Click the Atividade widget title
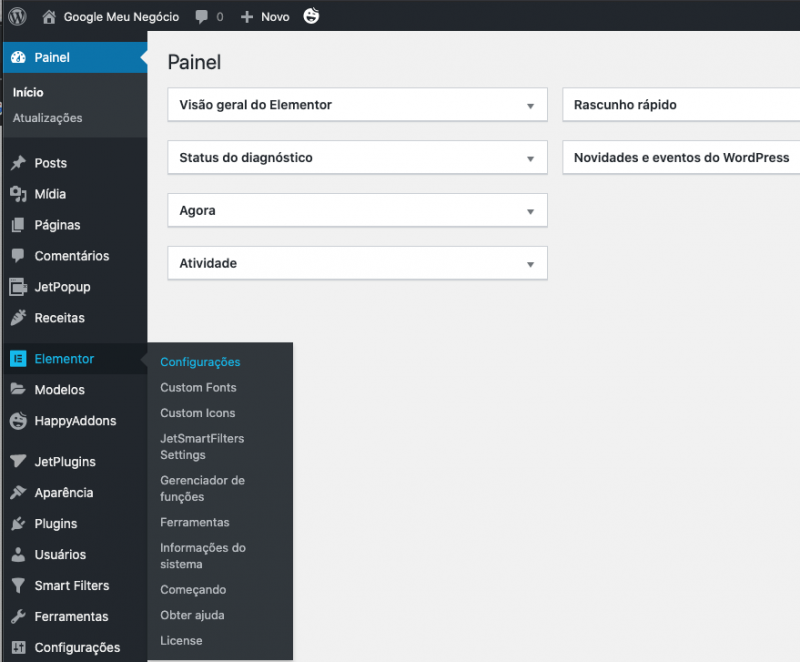This screenshot has height=662, width=800. coord(208,263)
